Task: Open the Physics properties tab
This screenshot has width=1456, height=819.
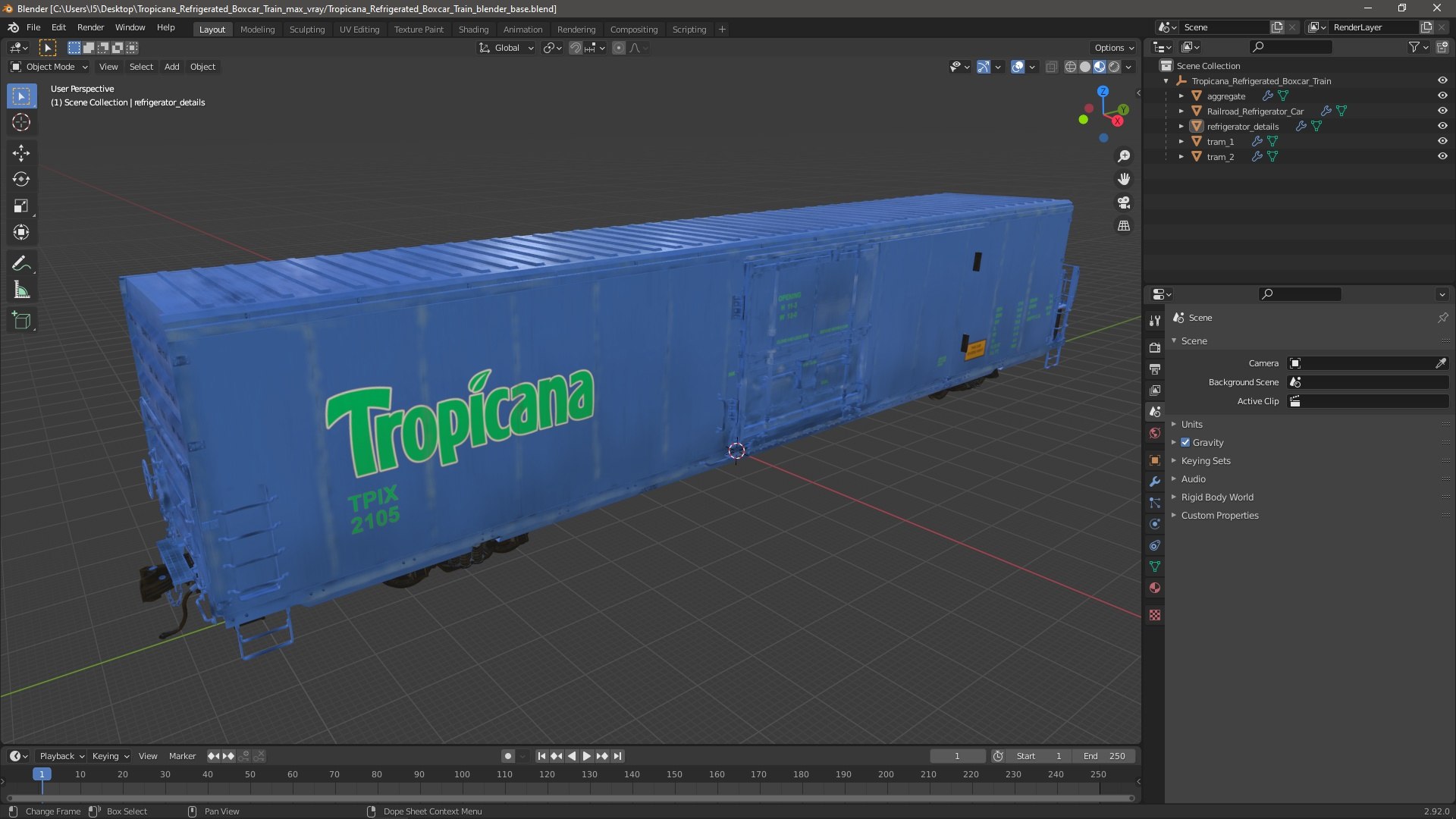Action: click(1154, 524)
